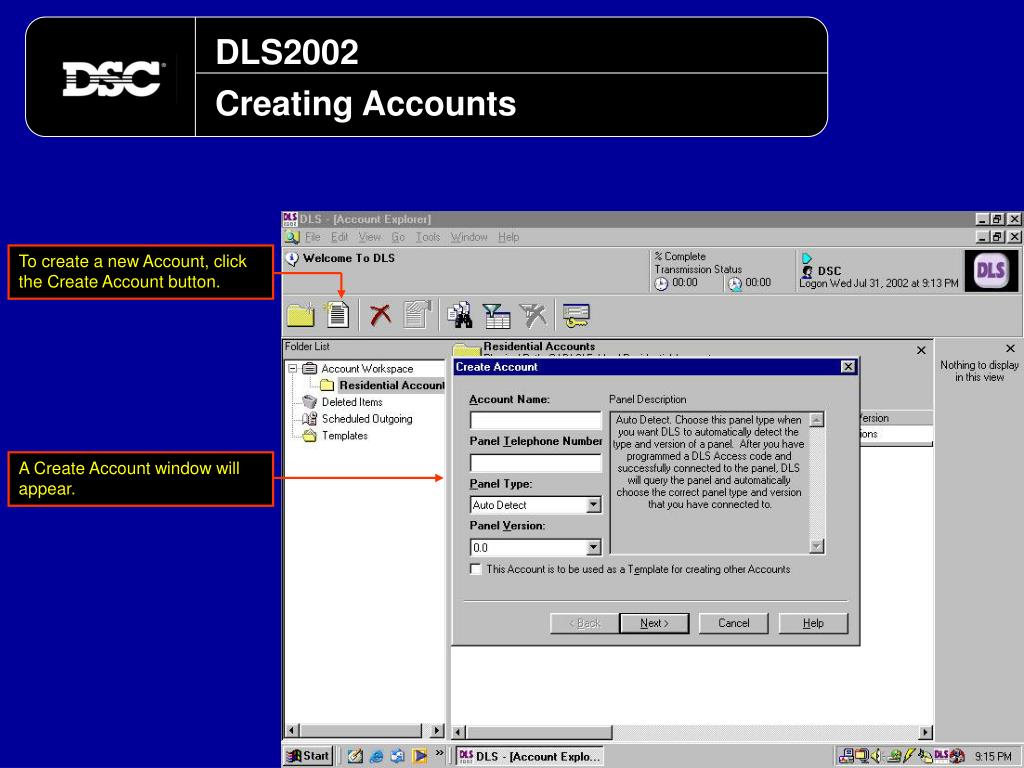Open the Go menu
Image resolution: width=1024 pixels, height=768 pixels.
click(x=398, y=237)
